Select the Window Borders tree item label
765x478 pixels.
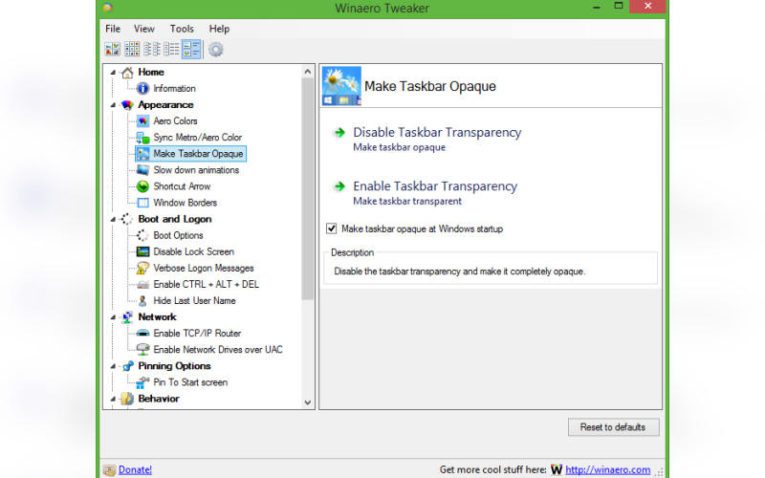185,202
